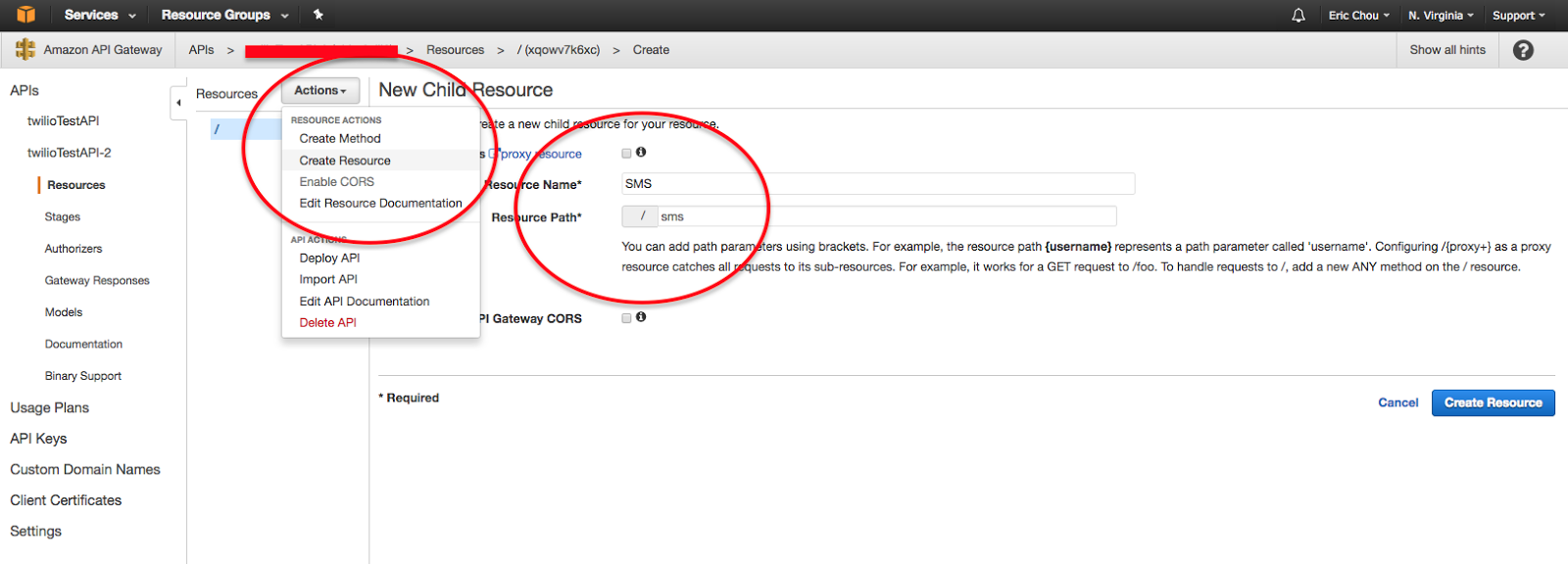Open the proxy resource link
1568x564 pixels.
click(541, 154)
